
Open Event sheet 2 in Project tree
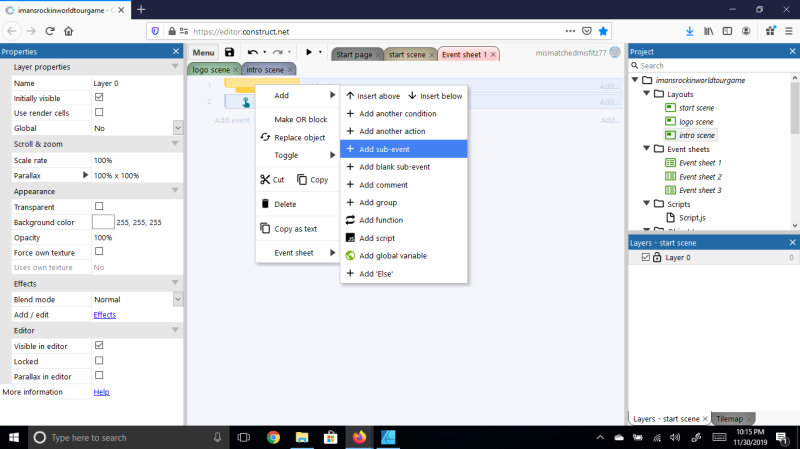tap(700, 177)
